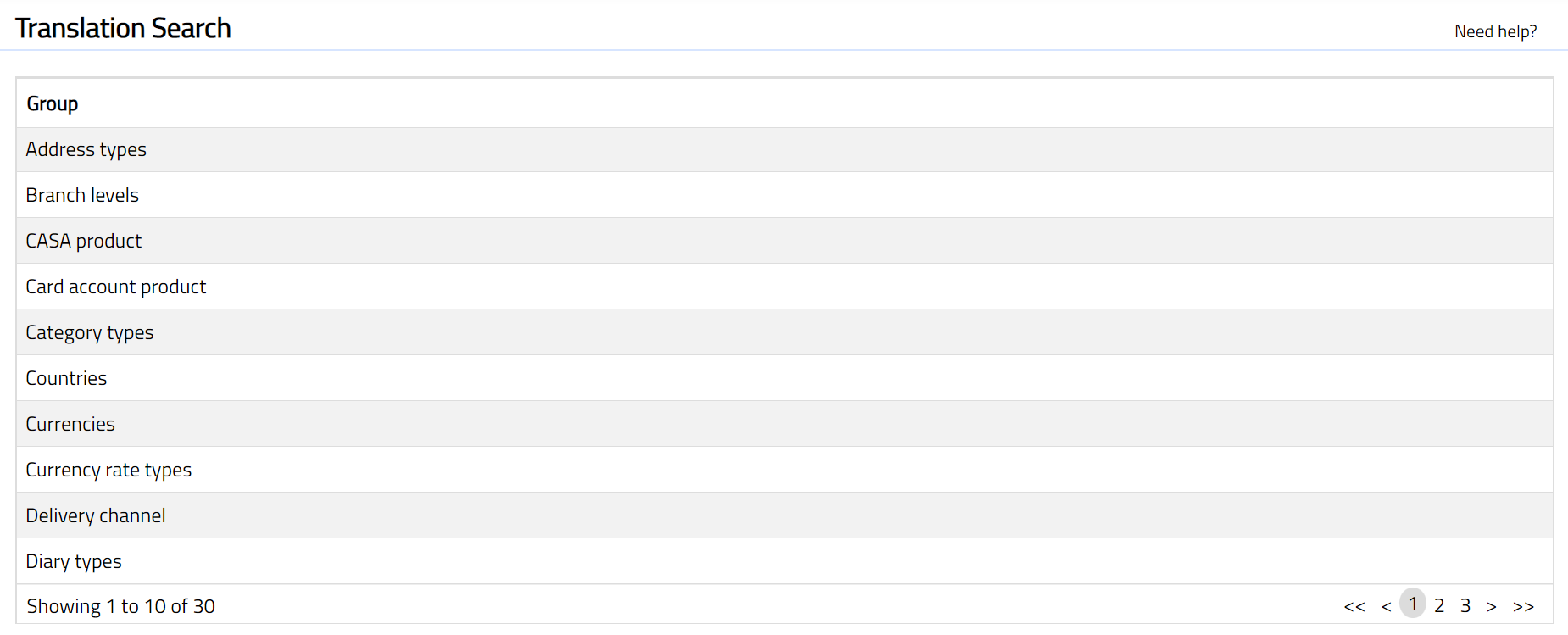
Task: Select the Card account product row
Action: tap(116, 287)
